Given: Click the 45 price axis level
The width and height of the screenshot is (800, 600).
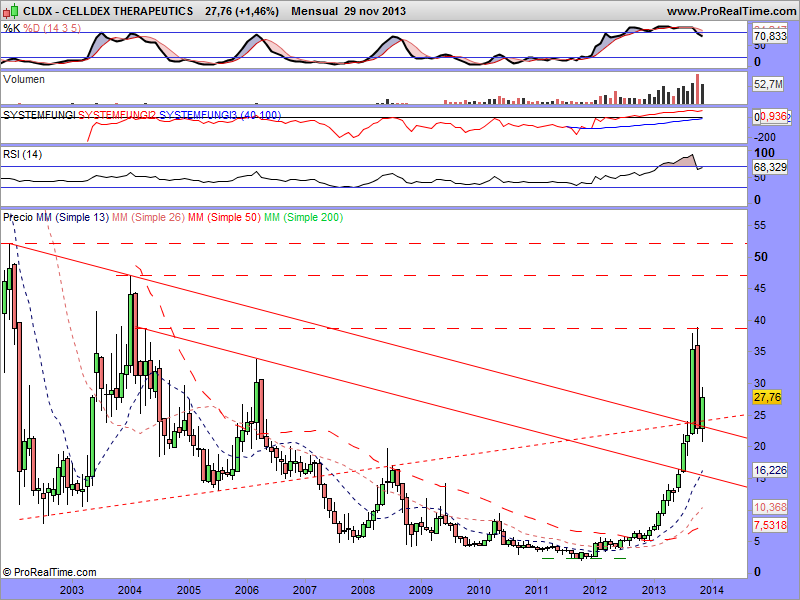Looking at the screenshot, I should (760, 288).
